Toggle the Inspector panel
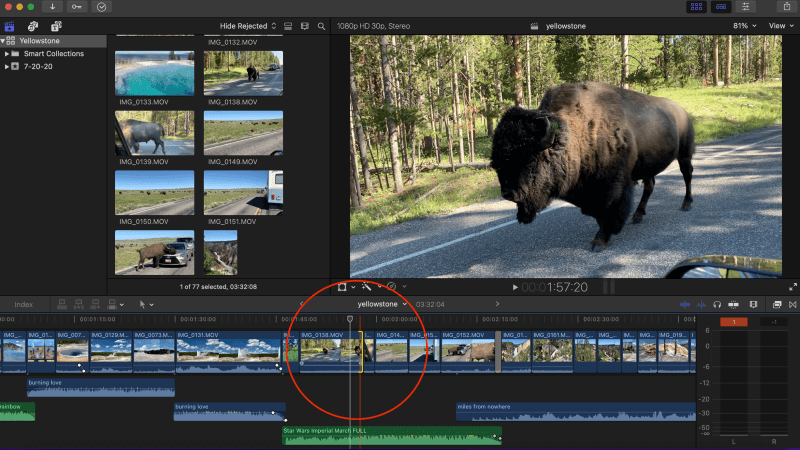This screenshot has width=800, height=450. [x=745, y=7]
